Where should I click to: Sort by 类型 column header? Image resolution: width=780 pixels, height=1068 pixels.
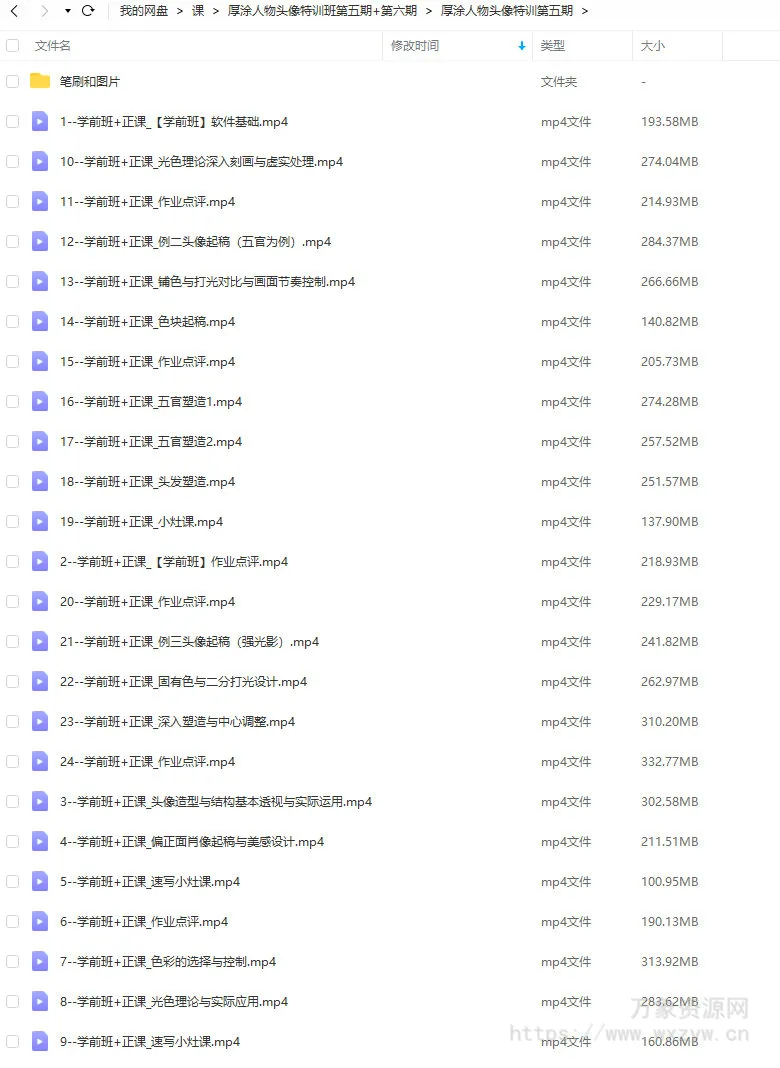tap(552, 46)
